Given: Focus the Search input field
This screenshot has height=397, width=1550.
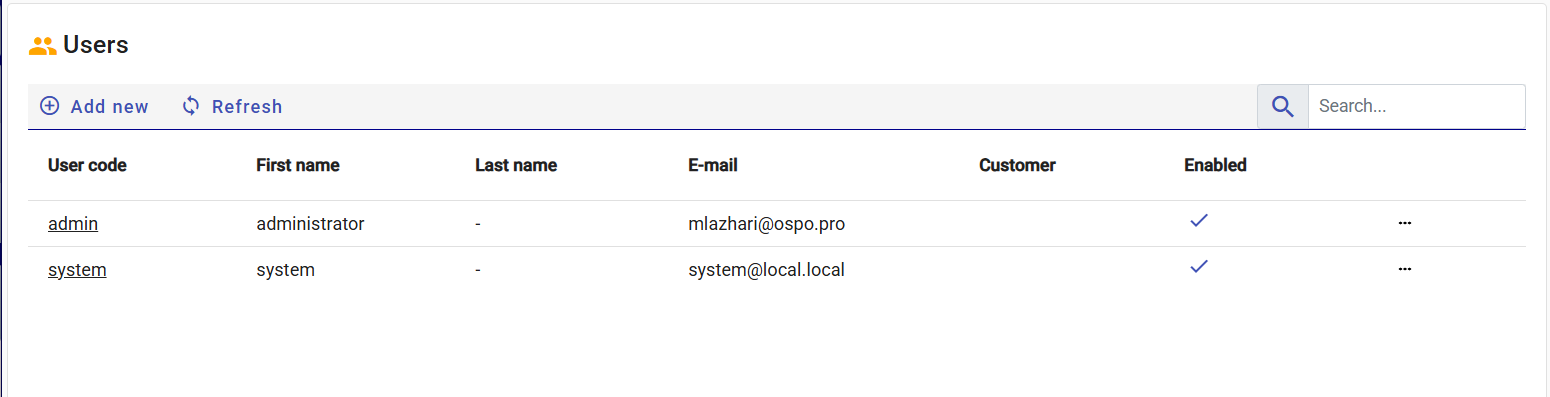Looking at the screenshot, I should 1416,106.
